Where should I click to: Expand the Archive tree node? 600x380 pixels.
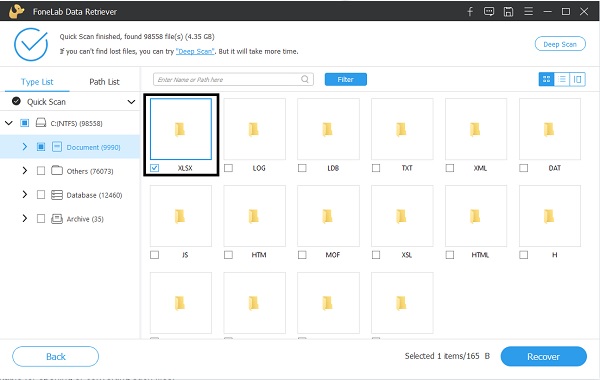point(24,219)
